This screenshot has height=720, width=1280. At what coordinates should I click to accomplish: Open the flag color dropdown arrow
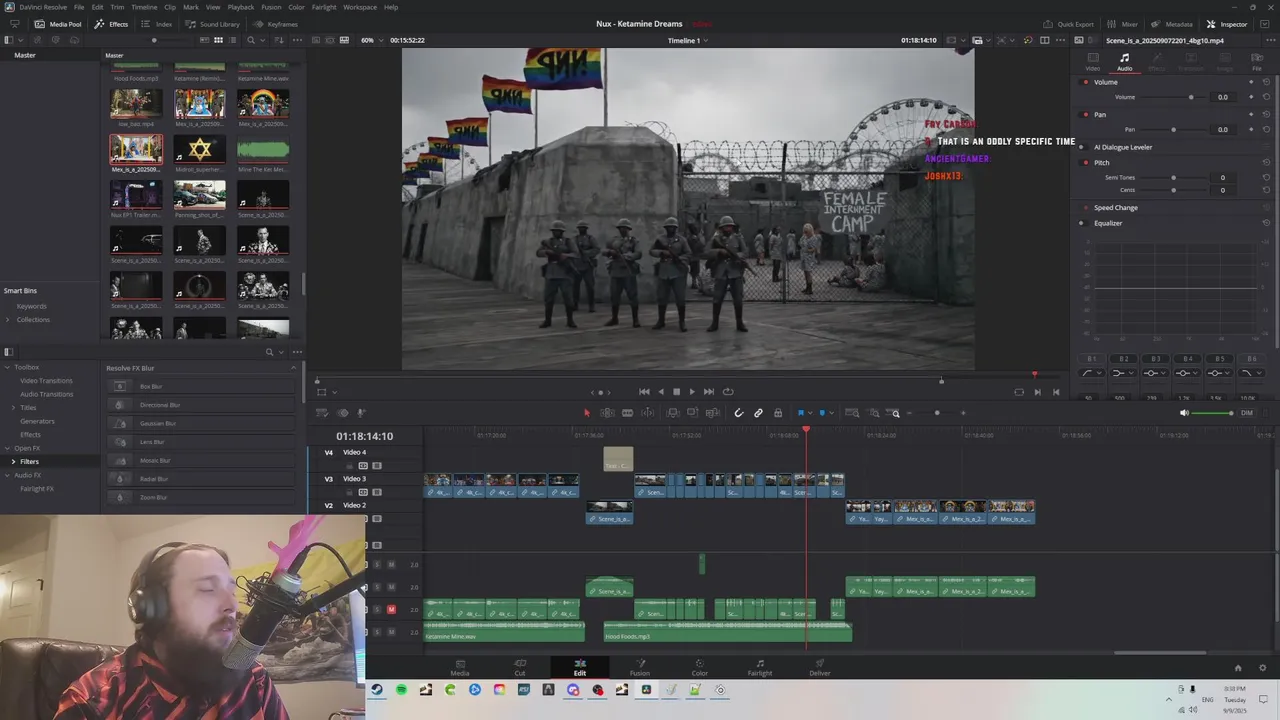(x=809, y=413)
